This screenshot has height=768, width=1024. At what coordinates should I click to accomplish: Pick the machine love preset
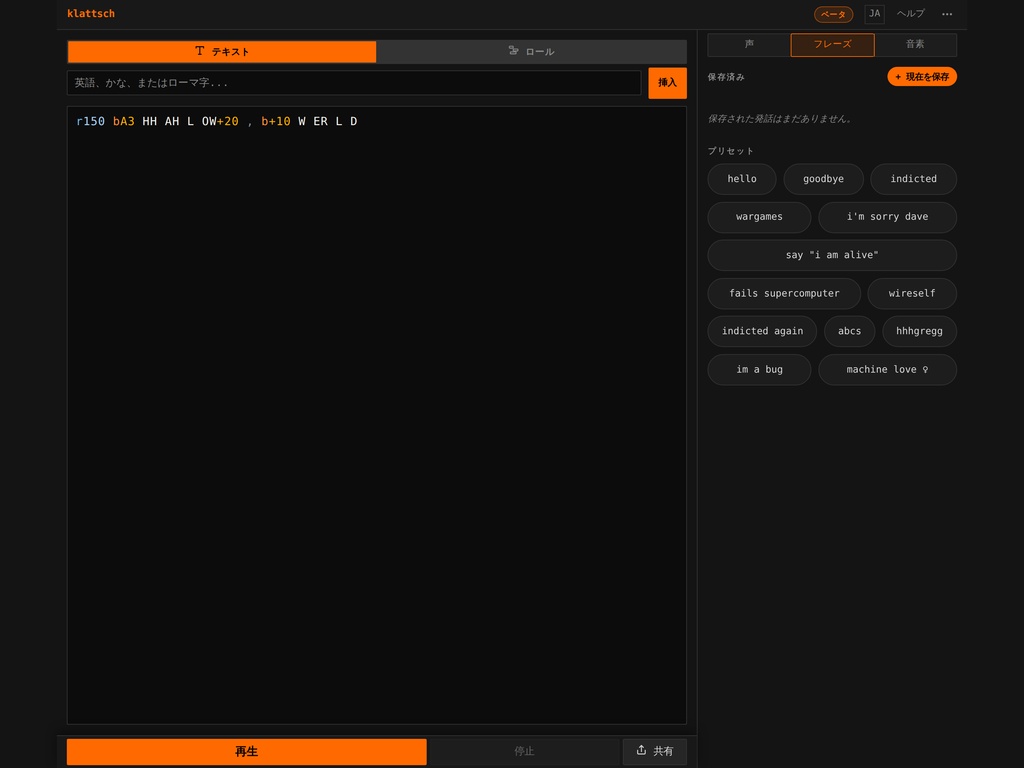(887, 370)
